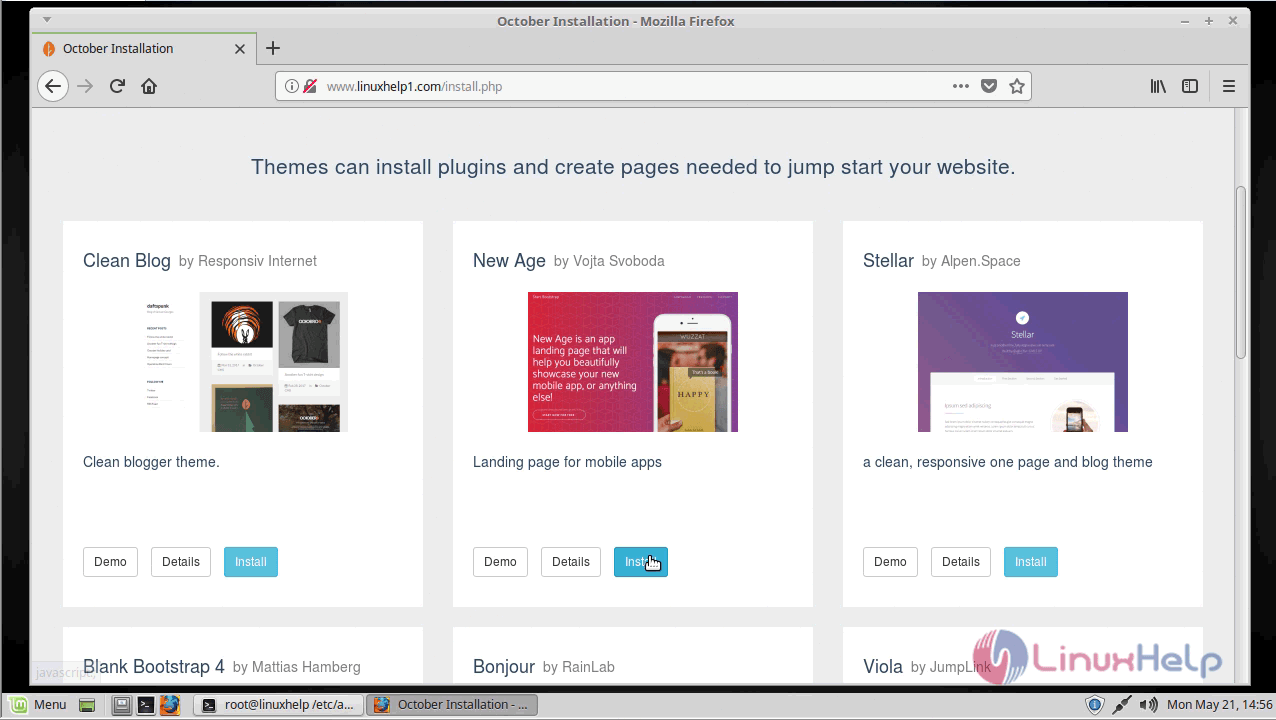View Details of New Age theme
Viewport: 1276px width, 720px height.
click(x=571, y=562)
